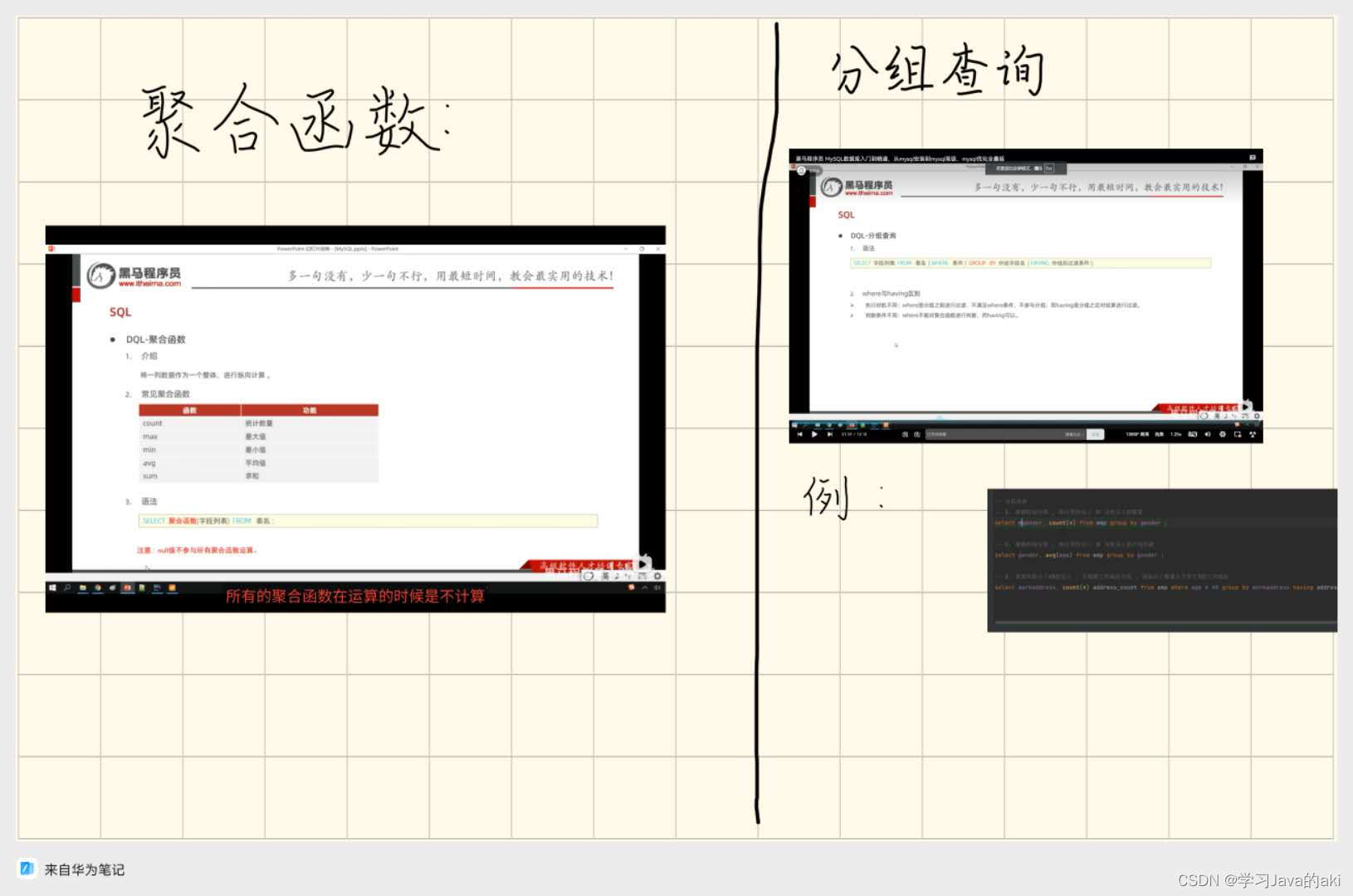This screenshot has height=896, width=1353.
Task: Click picture-in-picture icon in right player
Action: pos(1238,434)
